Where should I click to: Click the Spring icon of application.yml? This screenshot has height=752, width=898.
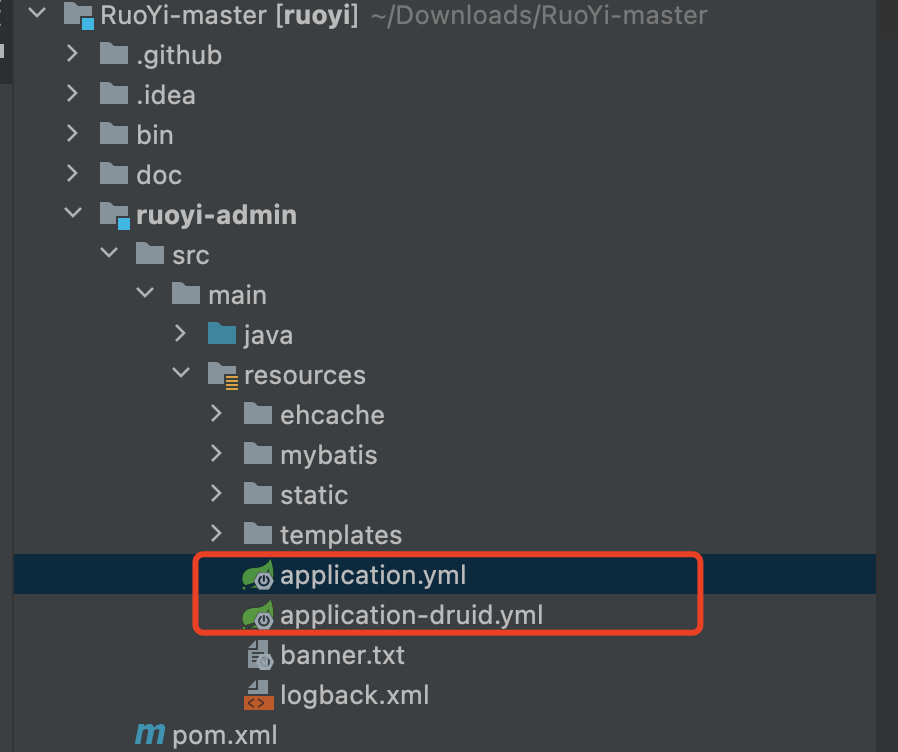(x=258, y=575)
